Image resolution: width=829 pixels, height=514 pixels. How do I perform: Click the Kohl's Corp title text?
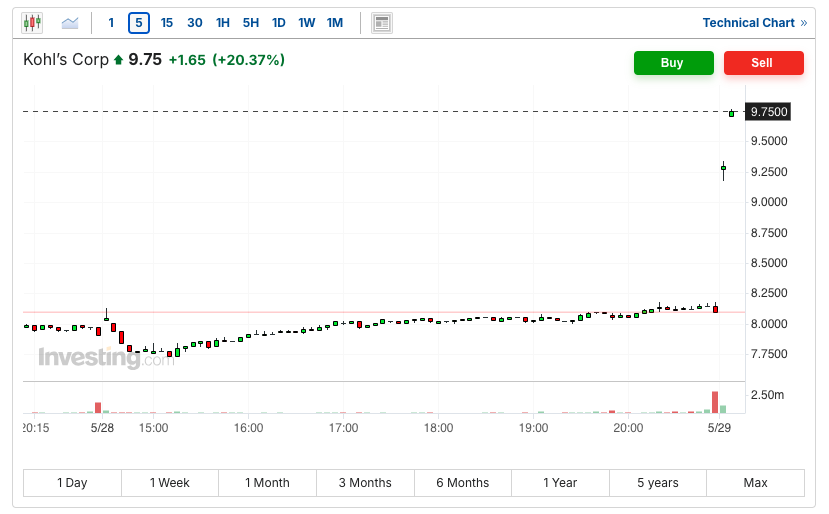66,60
